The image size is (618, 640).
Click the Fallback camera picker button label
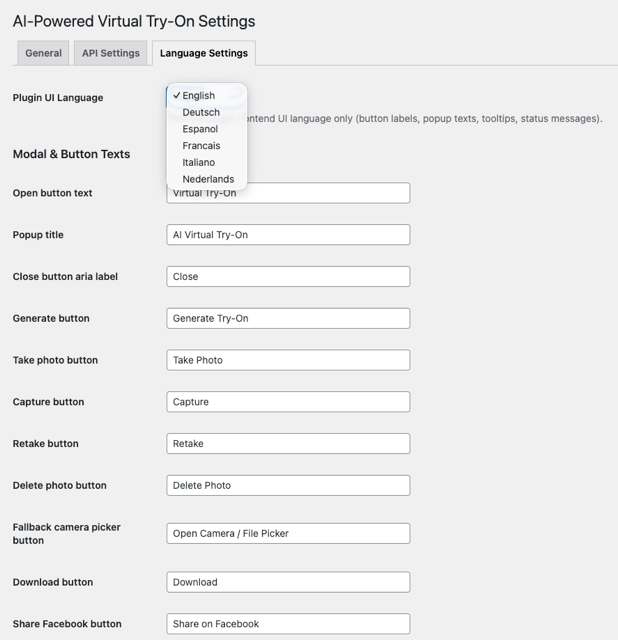coord(67,534)
